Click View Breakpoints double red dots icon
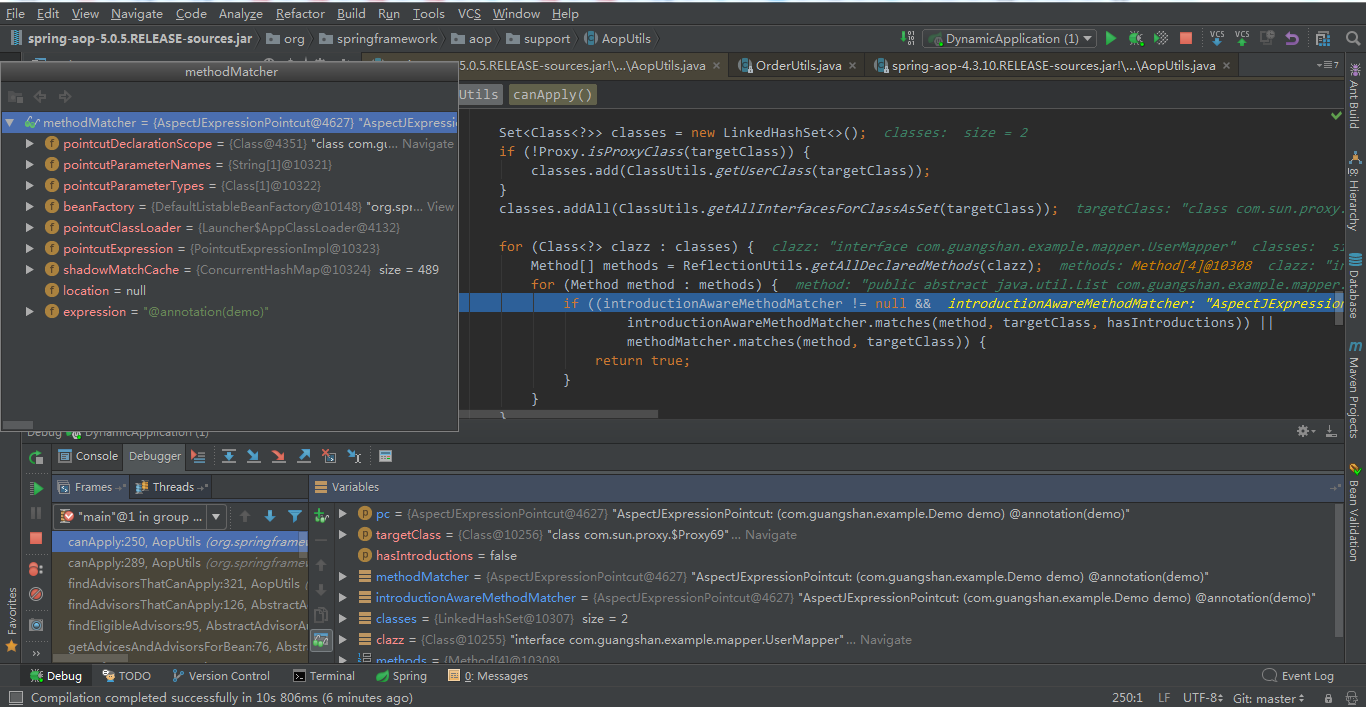 tap(37, 569)
